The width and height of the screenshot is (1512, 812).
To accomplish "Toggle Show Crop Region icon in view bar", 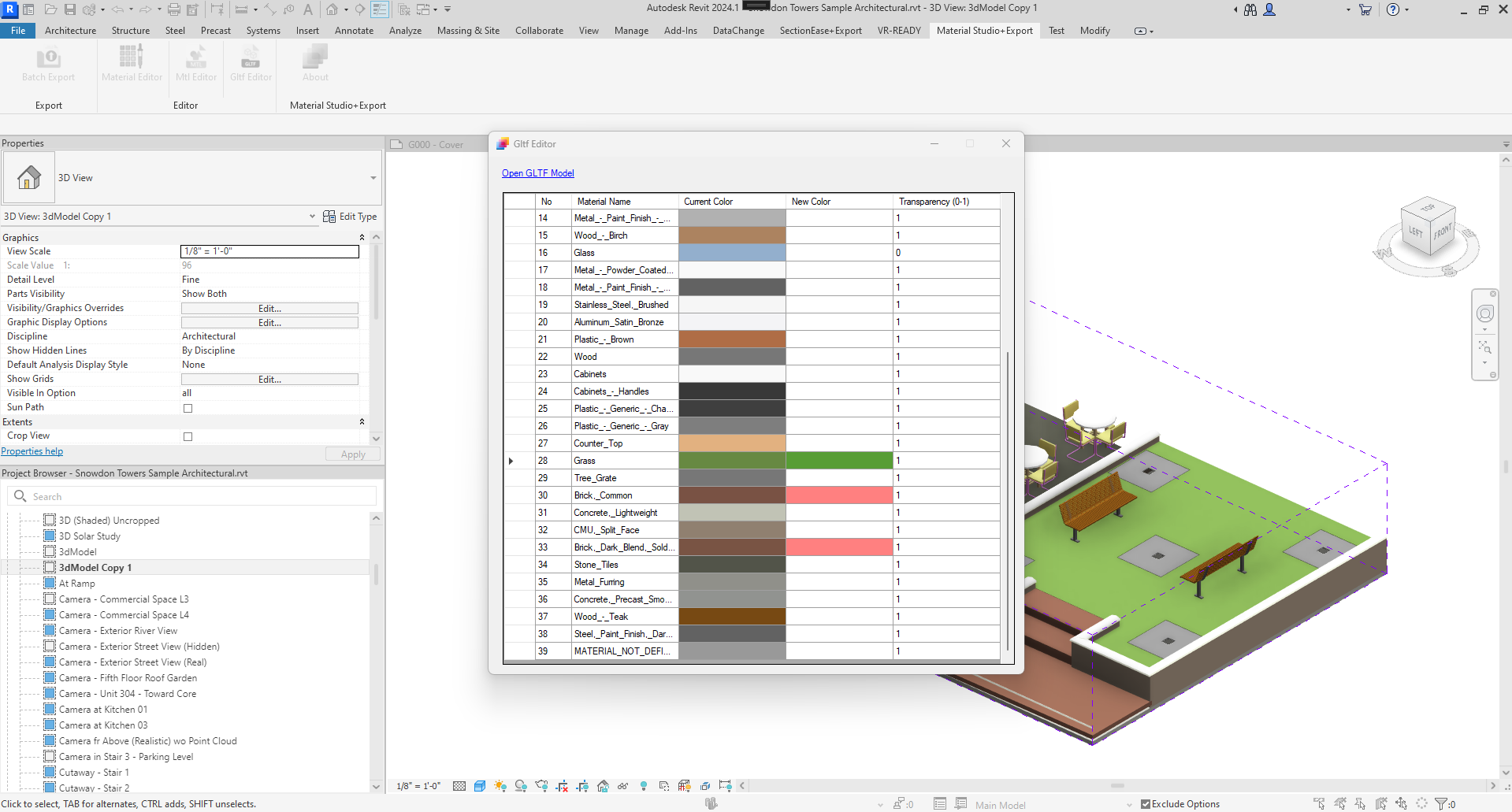I will [582, 786].
